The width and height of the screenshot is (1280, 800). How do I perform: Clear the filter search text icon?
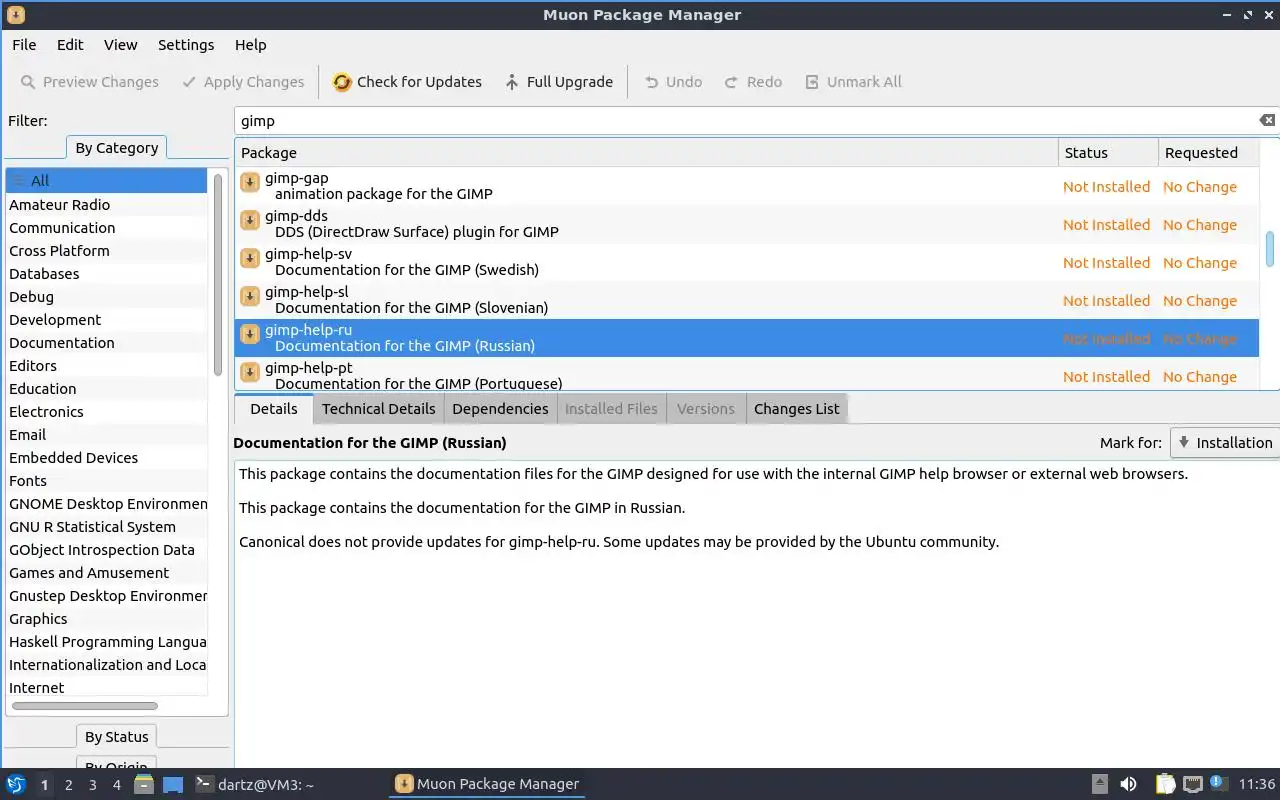pos(1267,120)
